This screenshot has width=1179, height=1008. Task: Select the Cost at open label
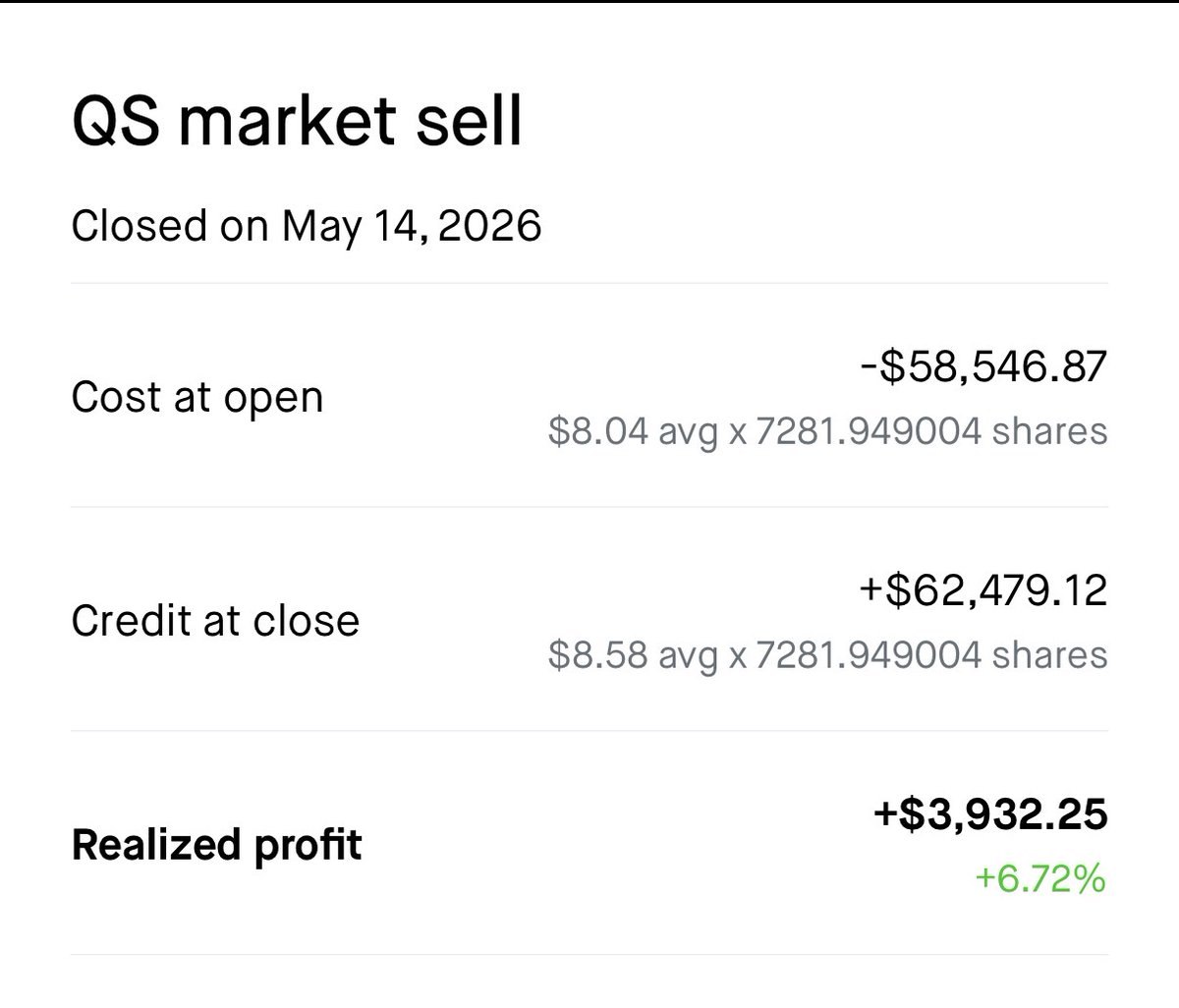coord(197,398)
